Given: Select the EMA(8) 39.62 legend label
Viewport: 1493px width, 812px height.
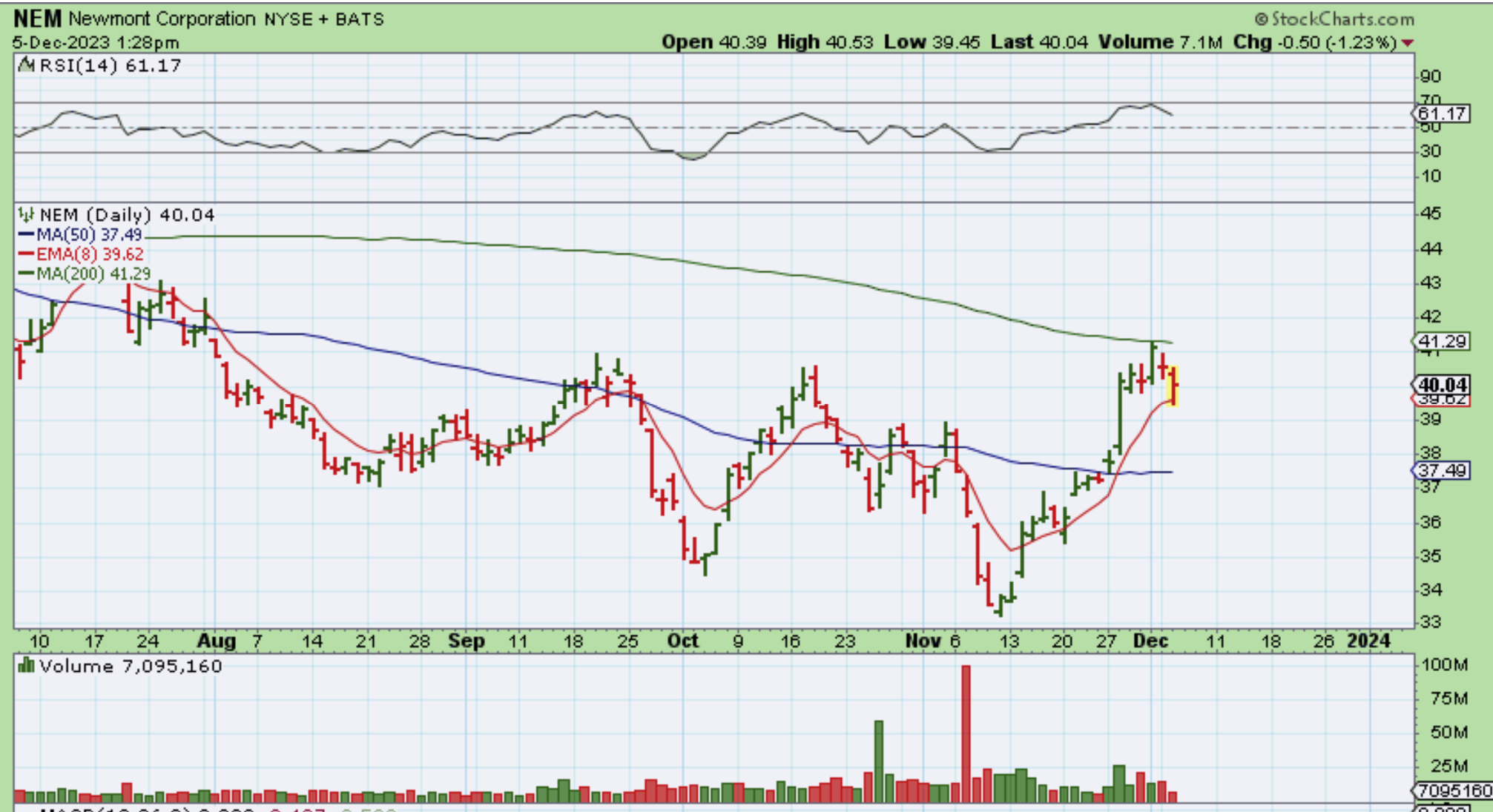Looking at the screenshot, I should tap(90, 254).
